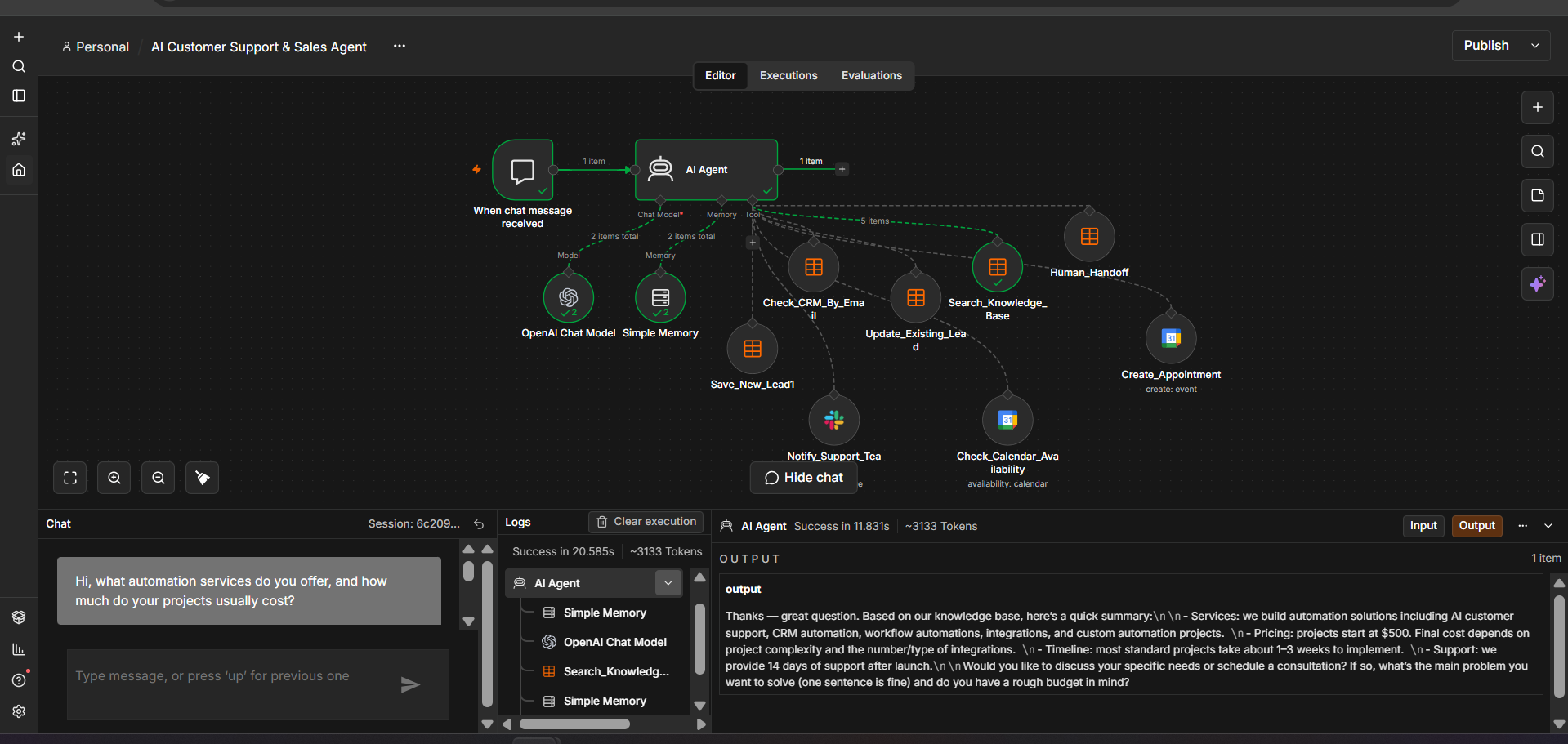Screen dimensions: 1568x744
Task: Open the workflow three-dot menu
Action: tap(400, 46)
